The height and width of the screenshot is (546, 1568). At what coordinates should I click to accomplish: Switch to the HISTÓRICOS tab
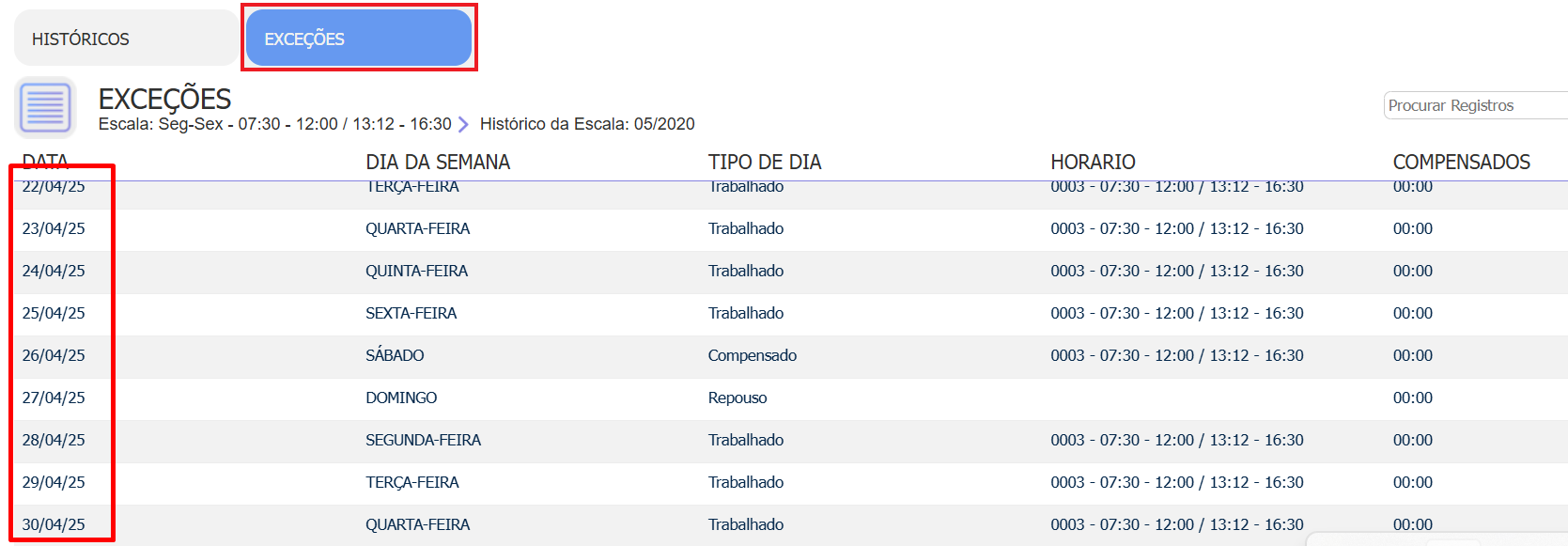126,39
